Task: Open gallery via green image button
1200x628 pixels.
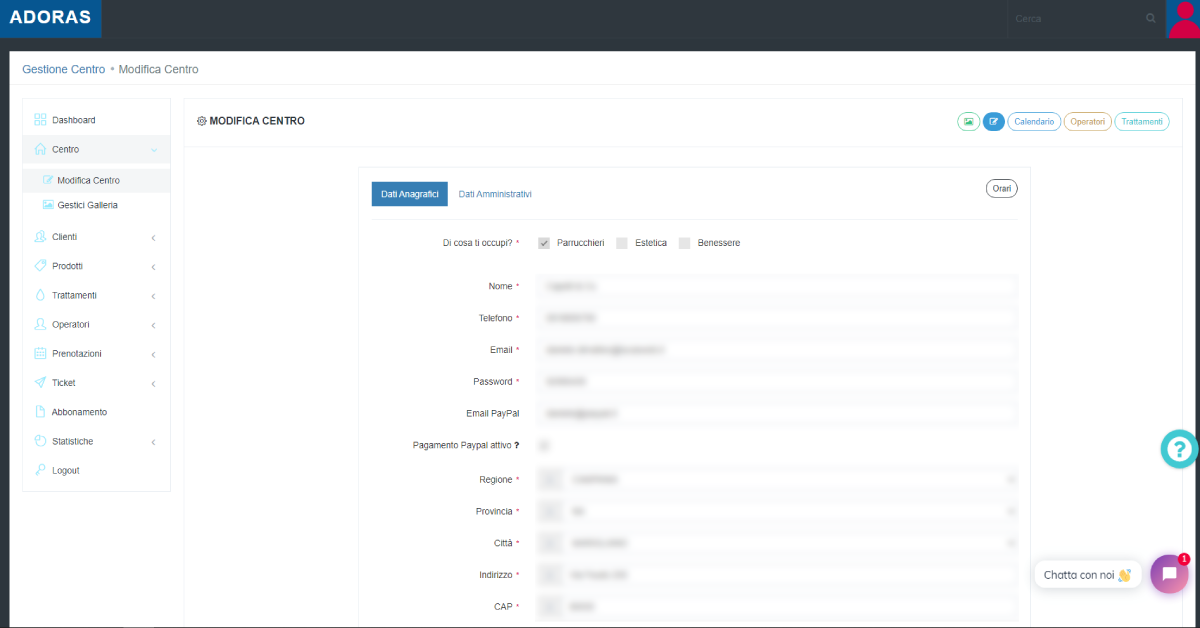Action: point(968,121)
